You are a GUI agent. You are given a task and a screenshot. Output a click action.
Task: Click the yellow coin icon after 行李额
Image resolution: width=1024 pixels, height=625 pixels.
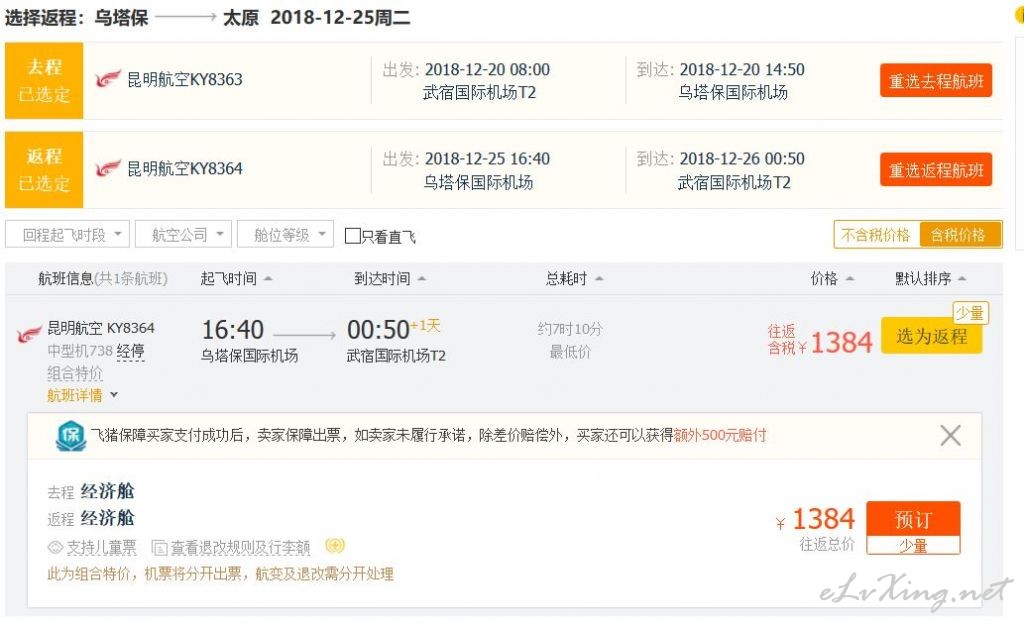[335, 545]
